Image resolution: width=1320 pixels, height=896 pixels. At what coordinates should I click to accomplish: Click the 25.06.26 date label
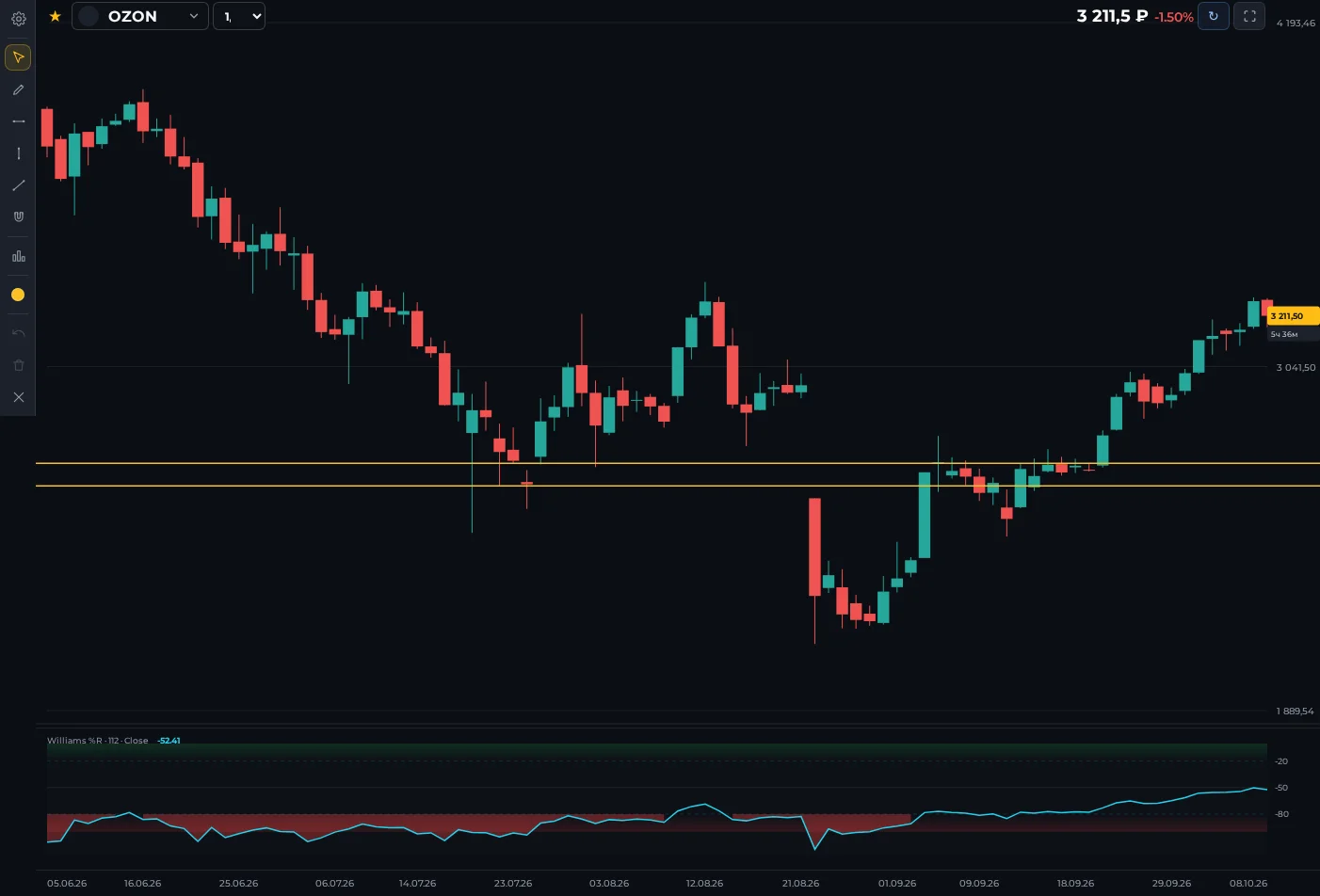tap(238, 883)
